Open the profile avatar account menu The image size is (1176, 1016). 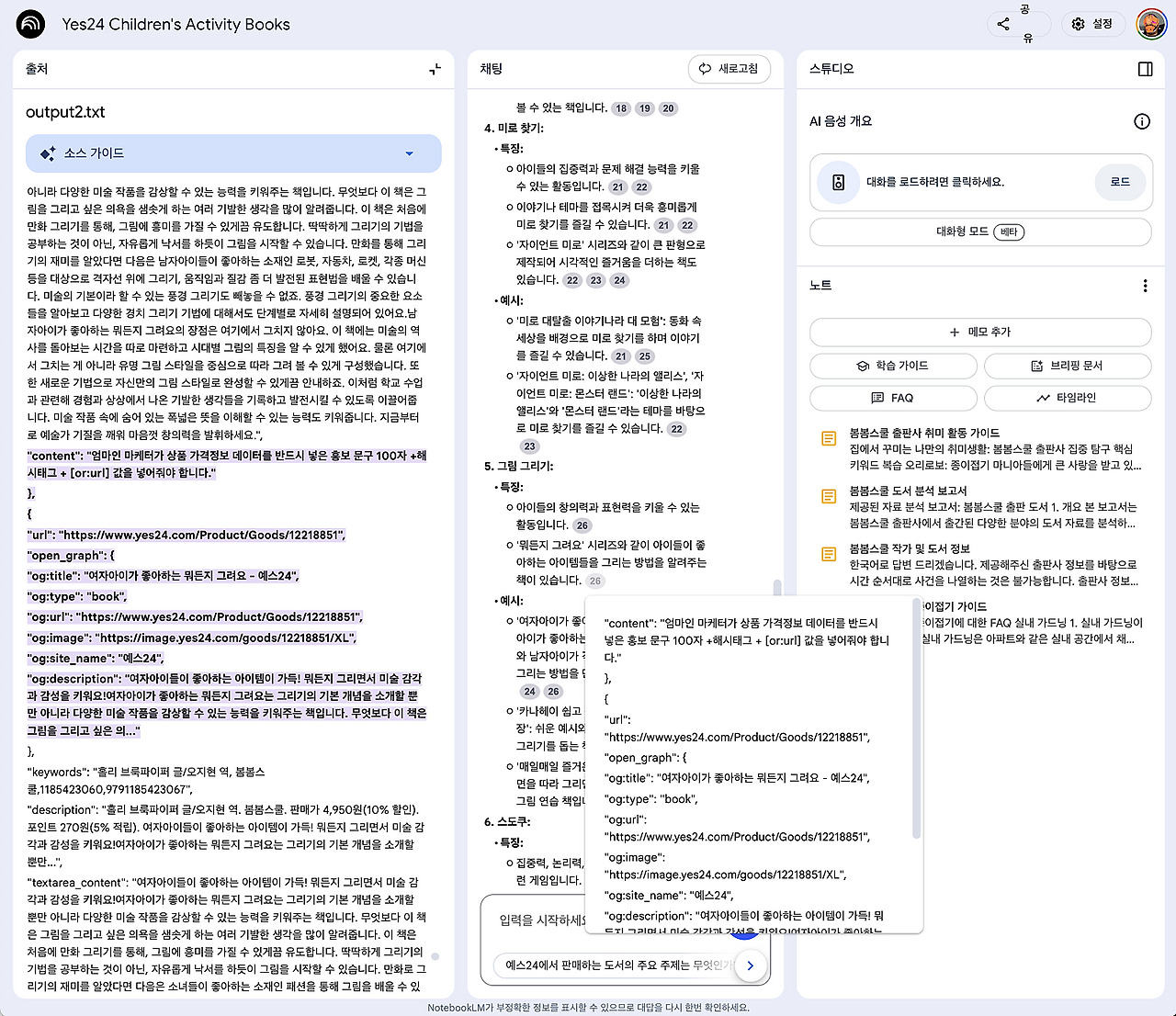tap(1150, 24)
